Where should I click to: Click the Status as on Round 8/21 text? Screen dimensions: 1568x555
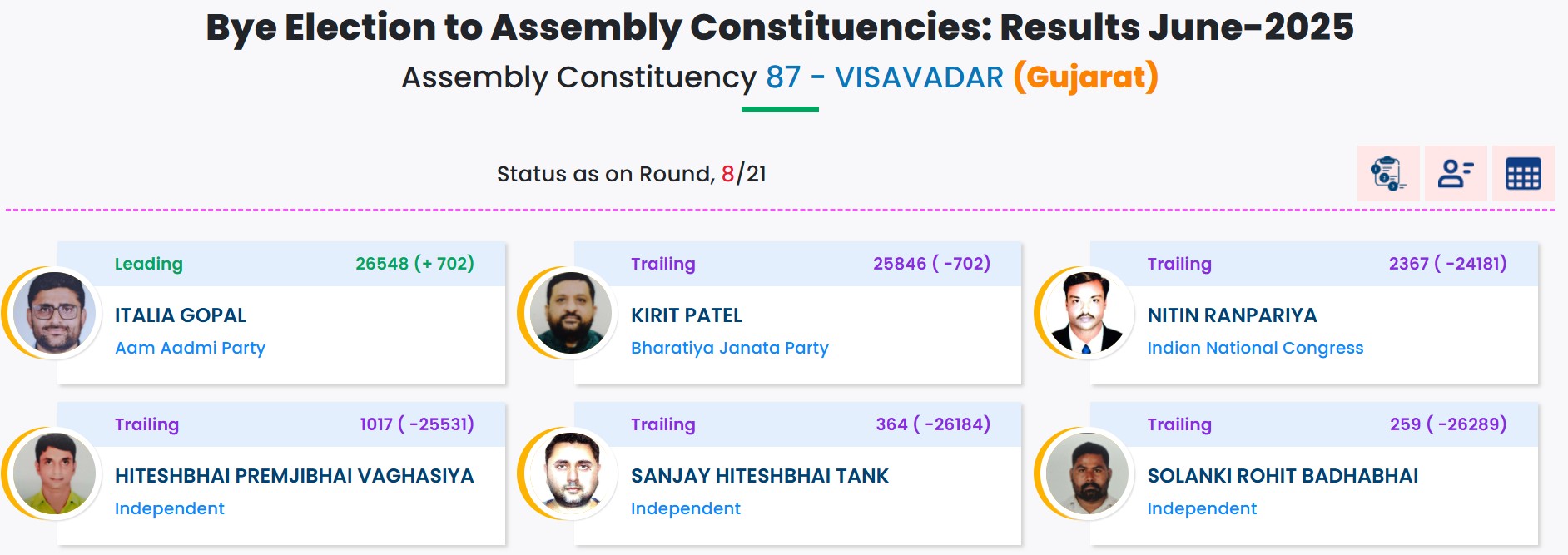tap(634, 174)
